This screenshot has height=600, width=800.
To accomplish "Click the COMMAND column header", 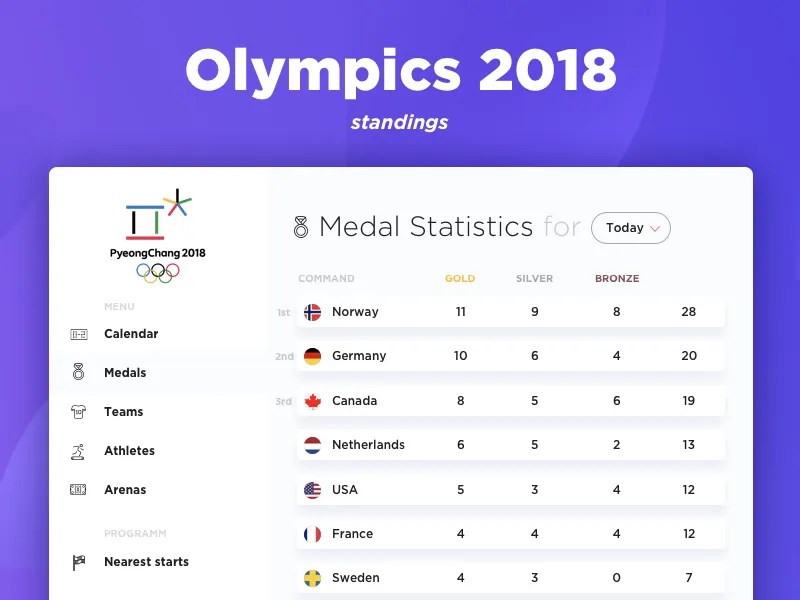I will pyautogui.click(x=326, y=278).
